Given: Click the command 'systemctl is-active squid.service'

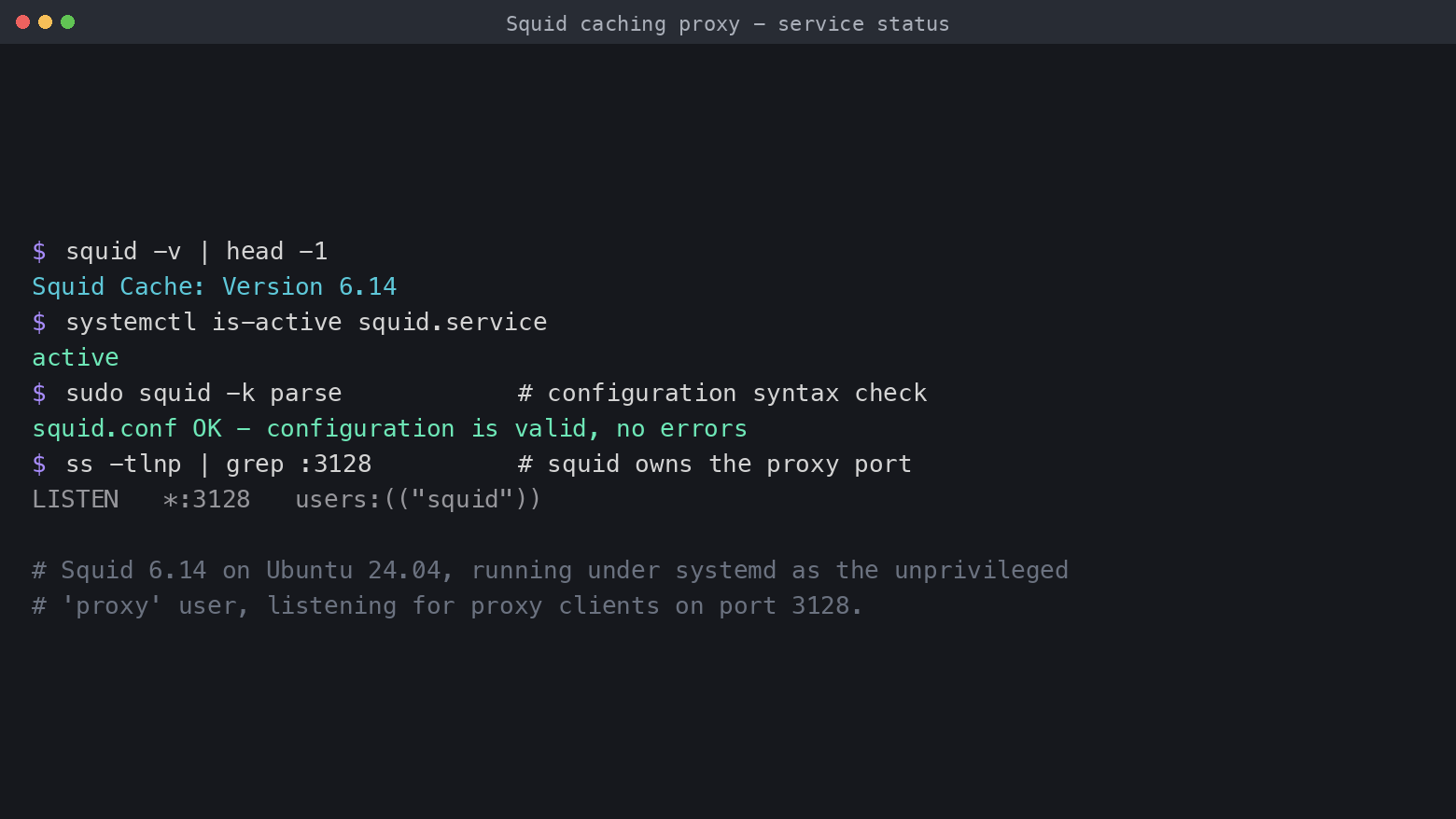Looking at the screenshot, I should pos(306,323).
